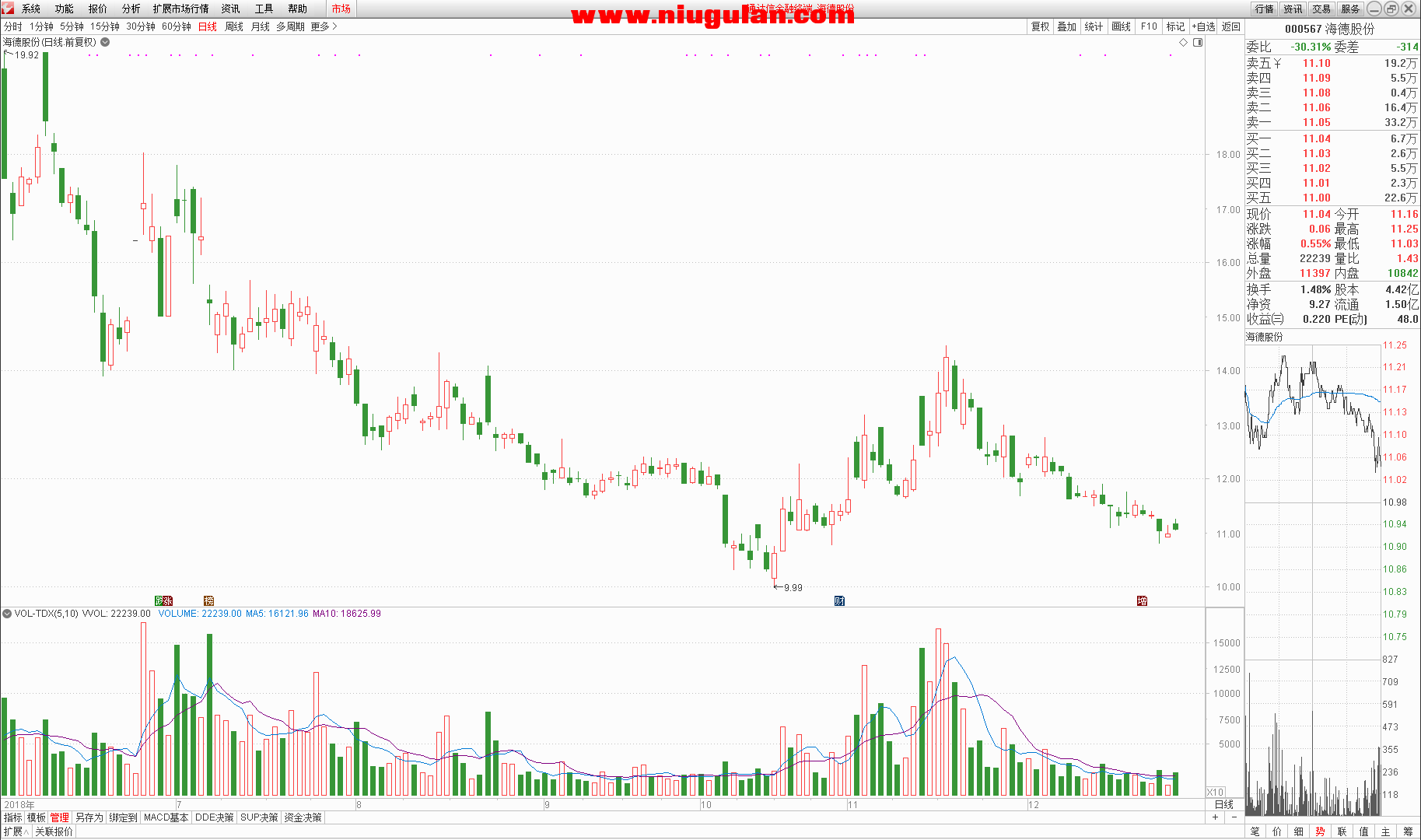This screenshot has height=840, width=1421.
Task: Click the red 管理 tab
Action: 60,817
